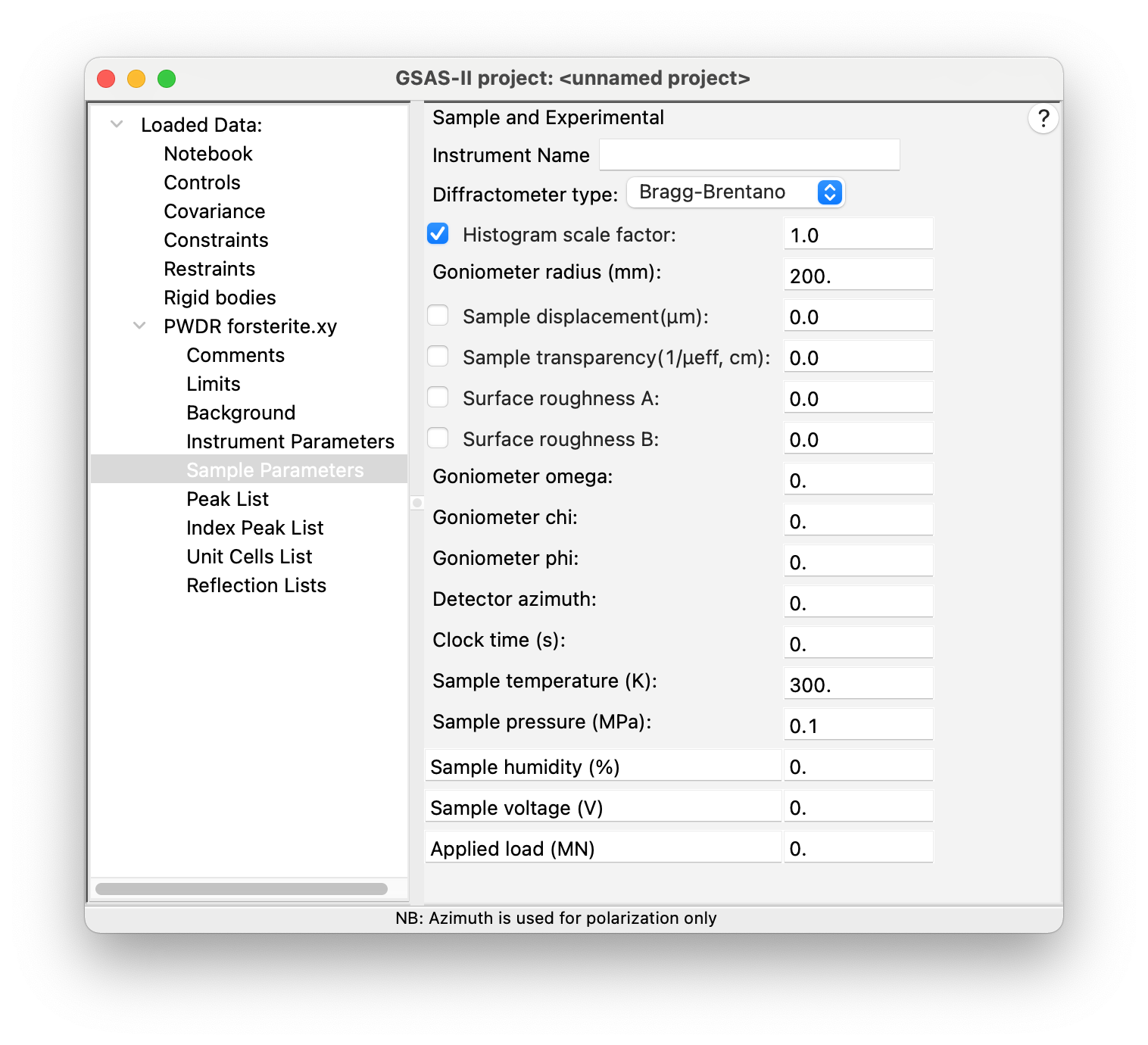Edit the Sample temperature field
The height and width of the screenshot is (1045, 1148).
coord(858,684)
